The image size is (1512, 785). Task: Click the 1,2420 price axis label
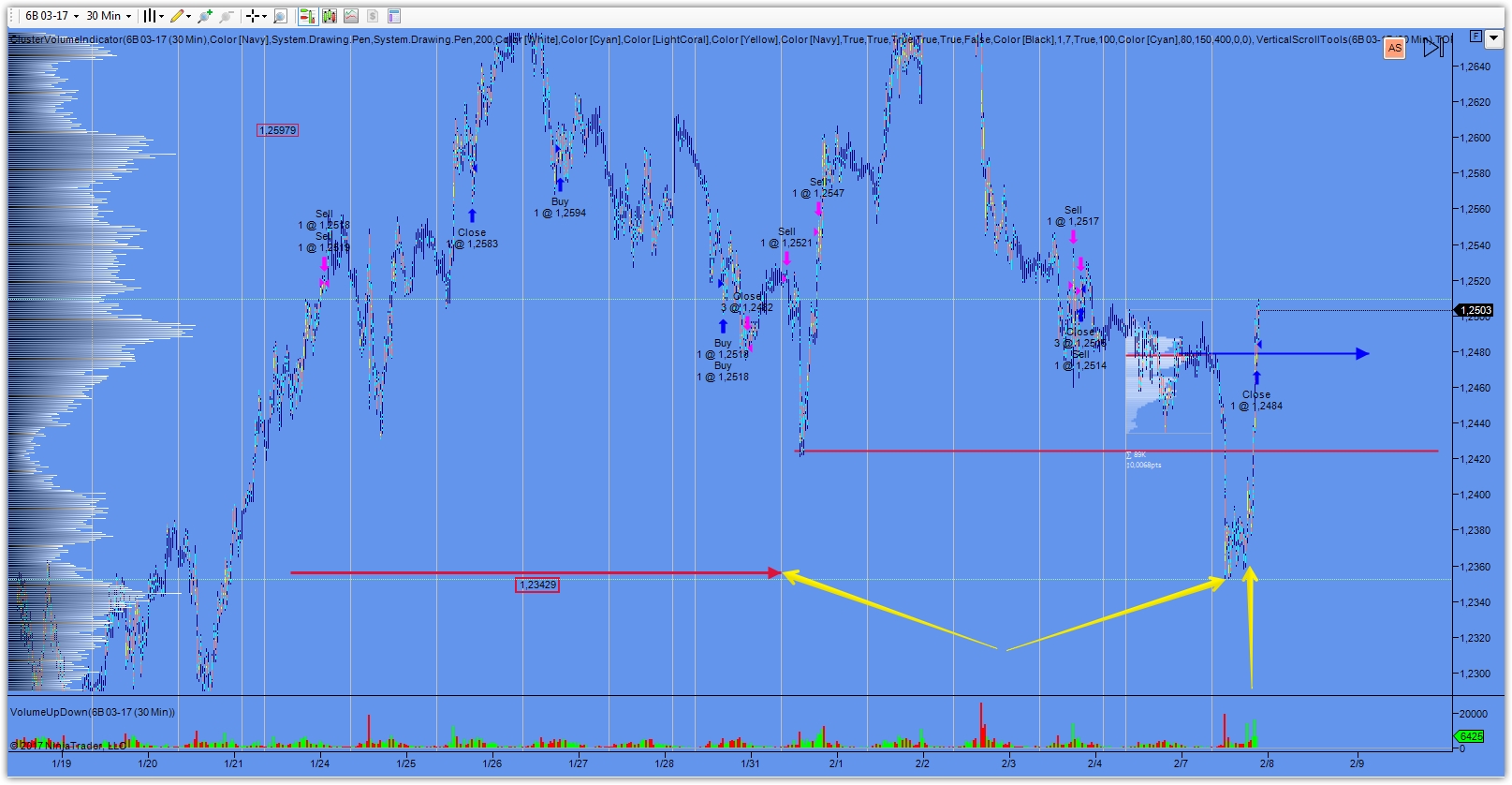(1475, 459)
